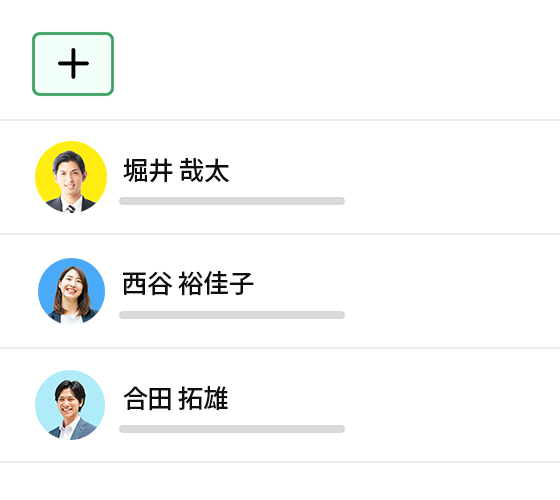Open 西谷 裕佳子's blue avatar photo
This screenshot has width=560, height=500.
(71, 291)
